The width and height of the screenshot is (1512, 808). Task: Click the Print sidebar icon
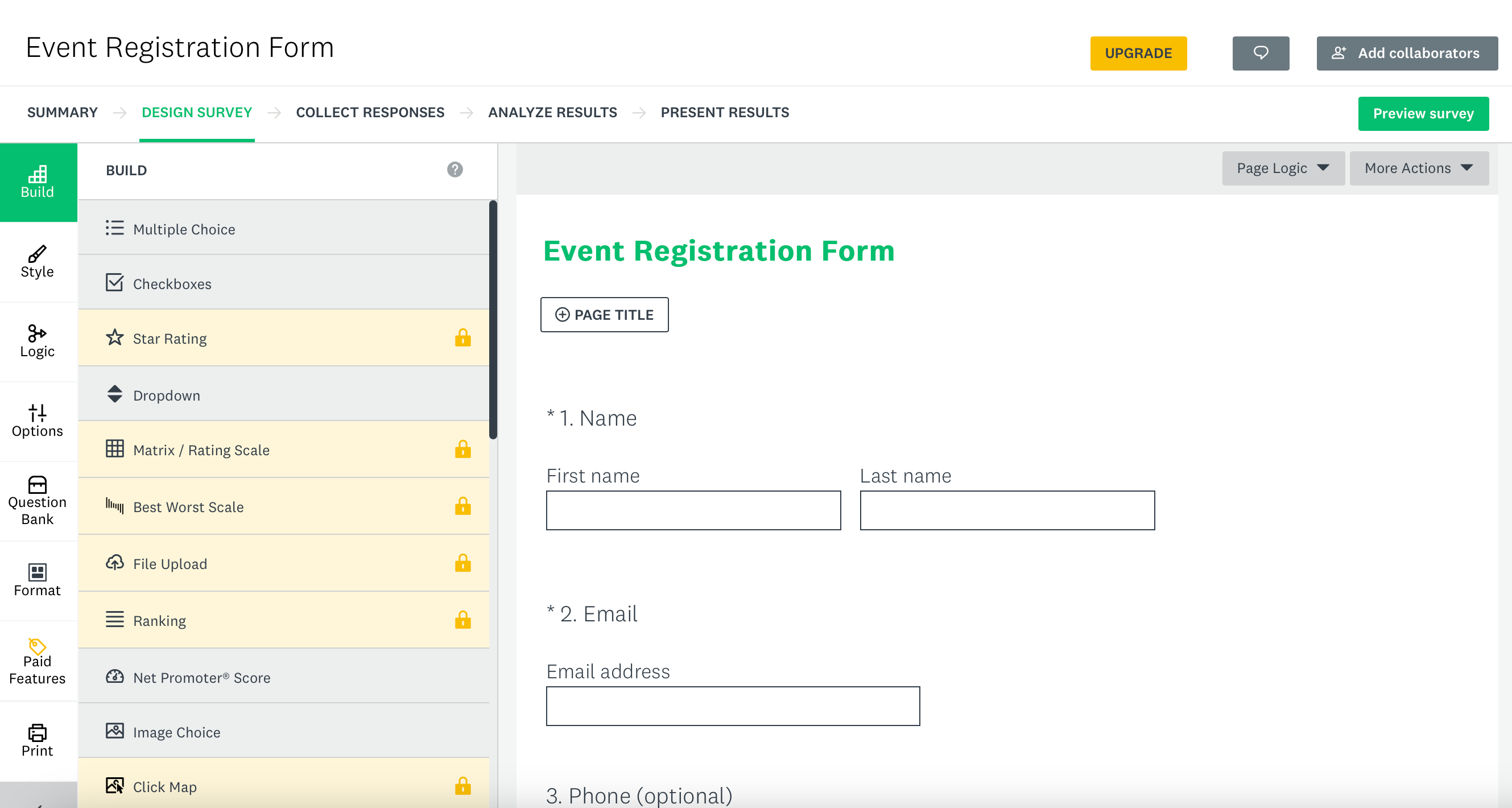click(38, 740)
